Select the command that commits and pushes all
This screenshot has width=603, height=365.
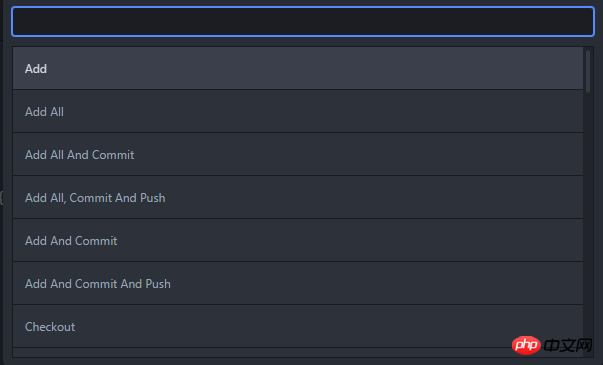[x=298, y=198]
